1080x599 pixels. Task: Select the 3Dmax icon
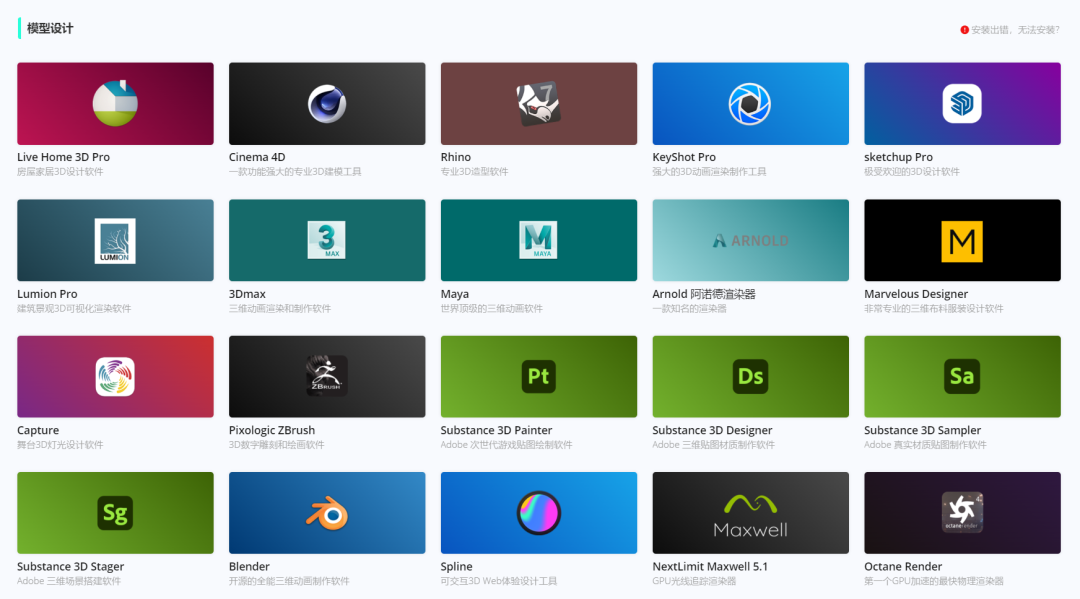click(x=327, y=240)
